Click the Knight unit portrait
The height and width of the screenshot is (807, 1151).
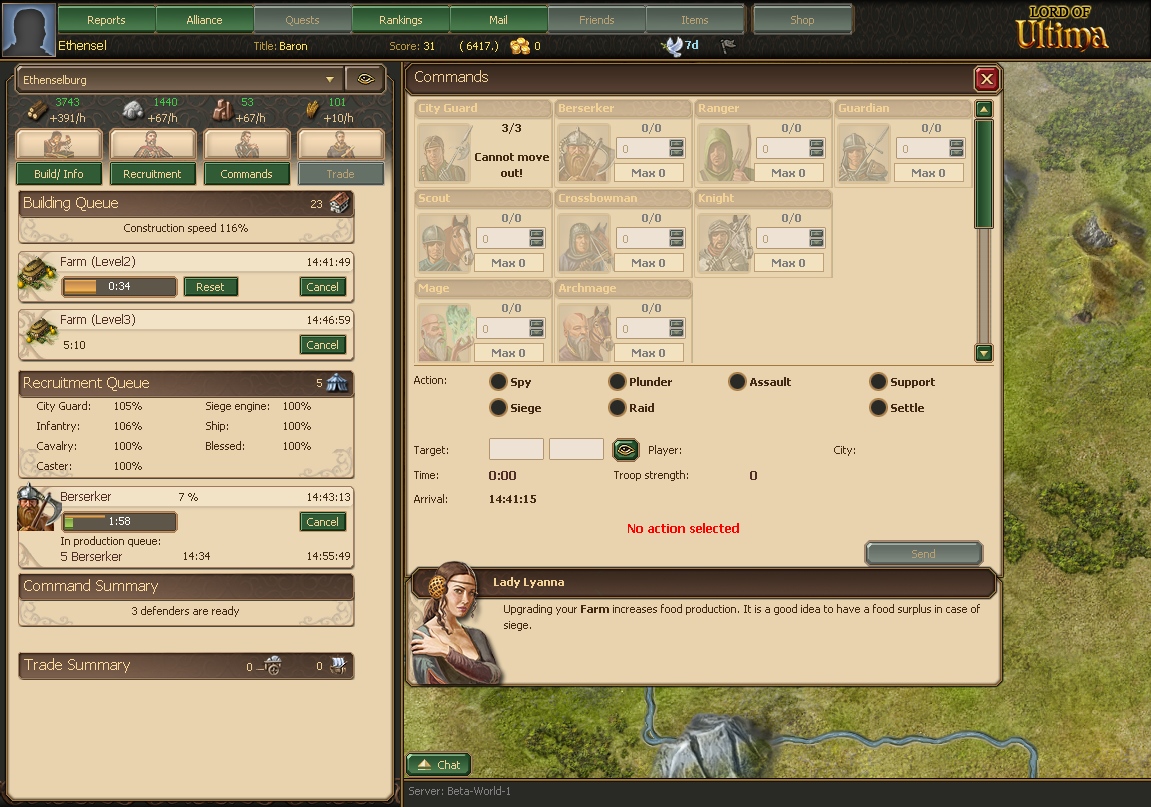[x=725, y=242]
